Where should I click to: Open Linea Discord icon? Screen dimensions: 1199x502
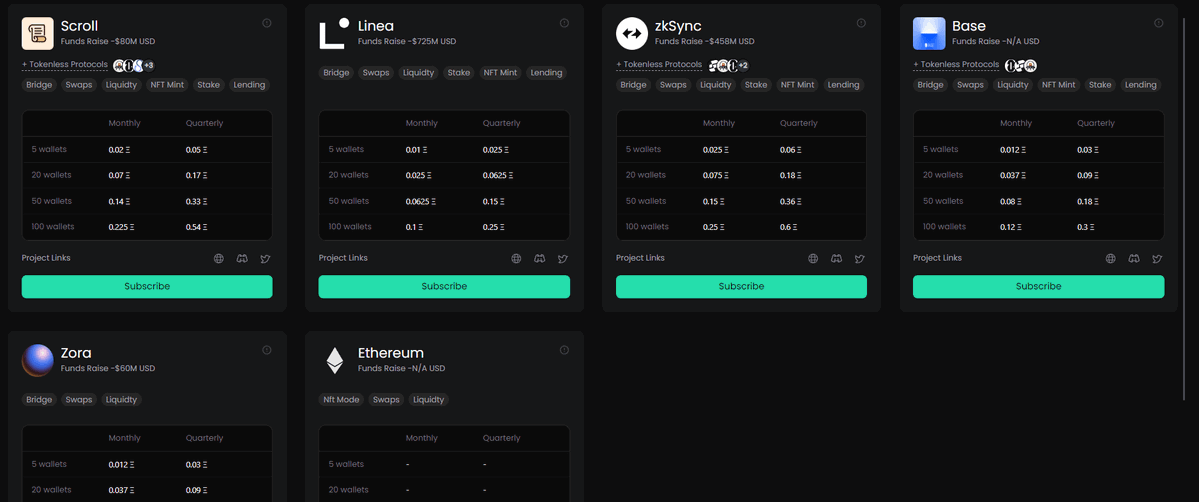(x=539, y=259)
